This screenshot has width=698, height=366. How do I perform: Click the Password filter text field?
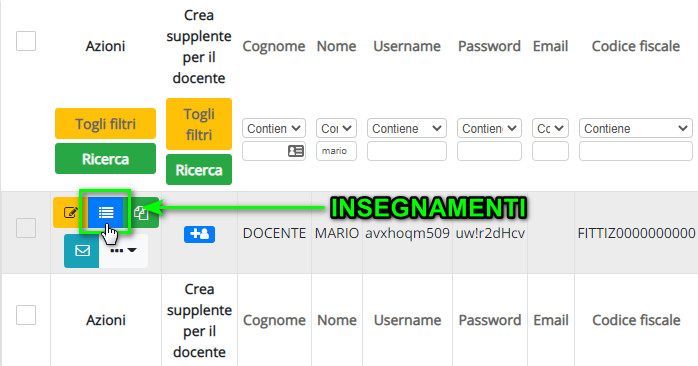coord(489,151)
